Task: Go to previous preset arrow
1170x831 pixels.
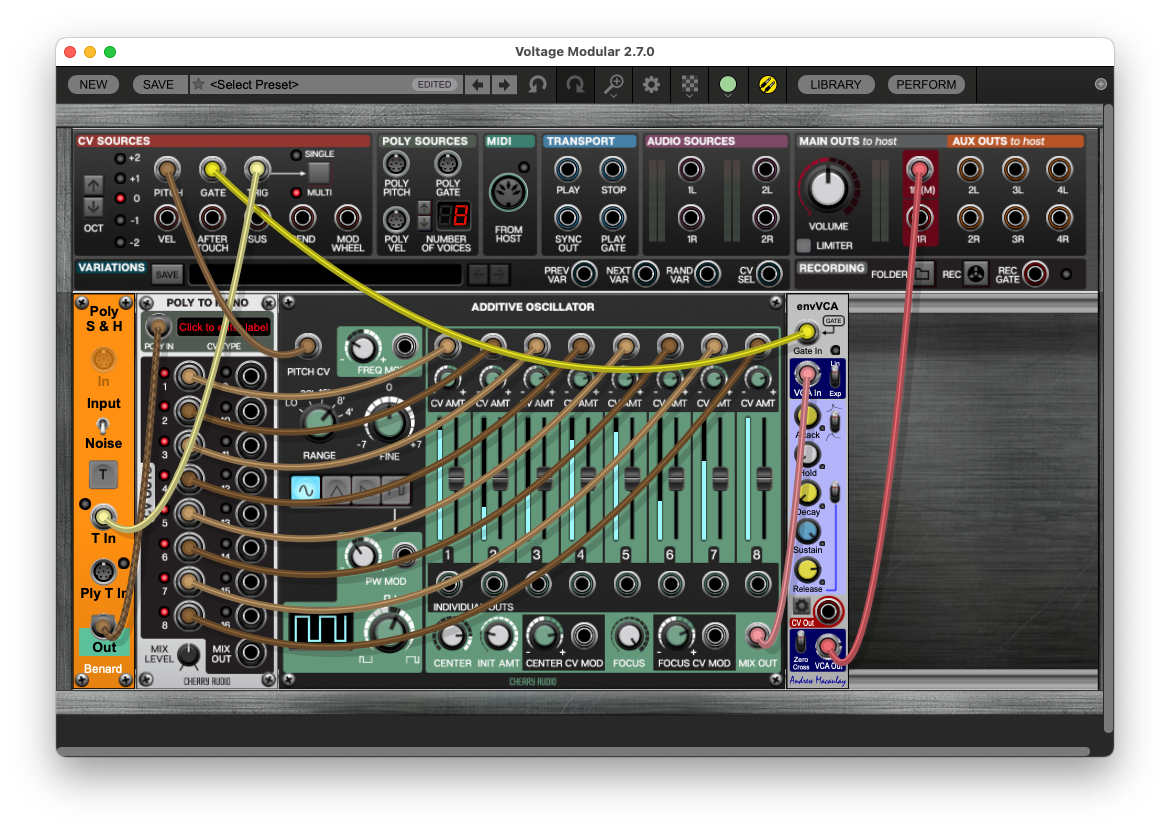Action: [x=478, y=84]
